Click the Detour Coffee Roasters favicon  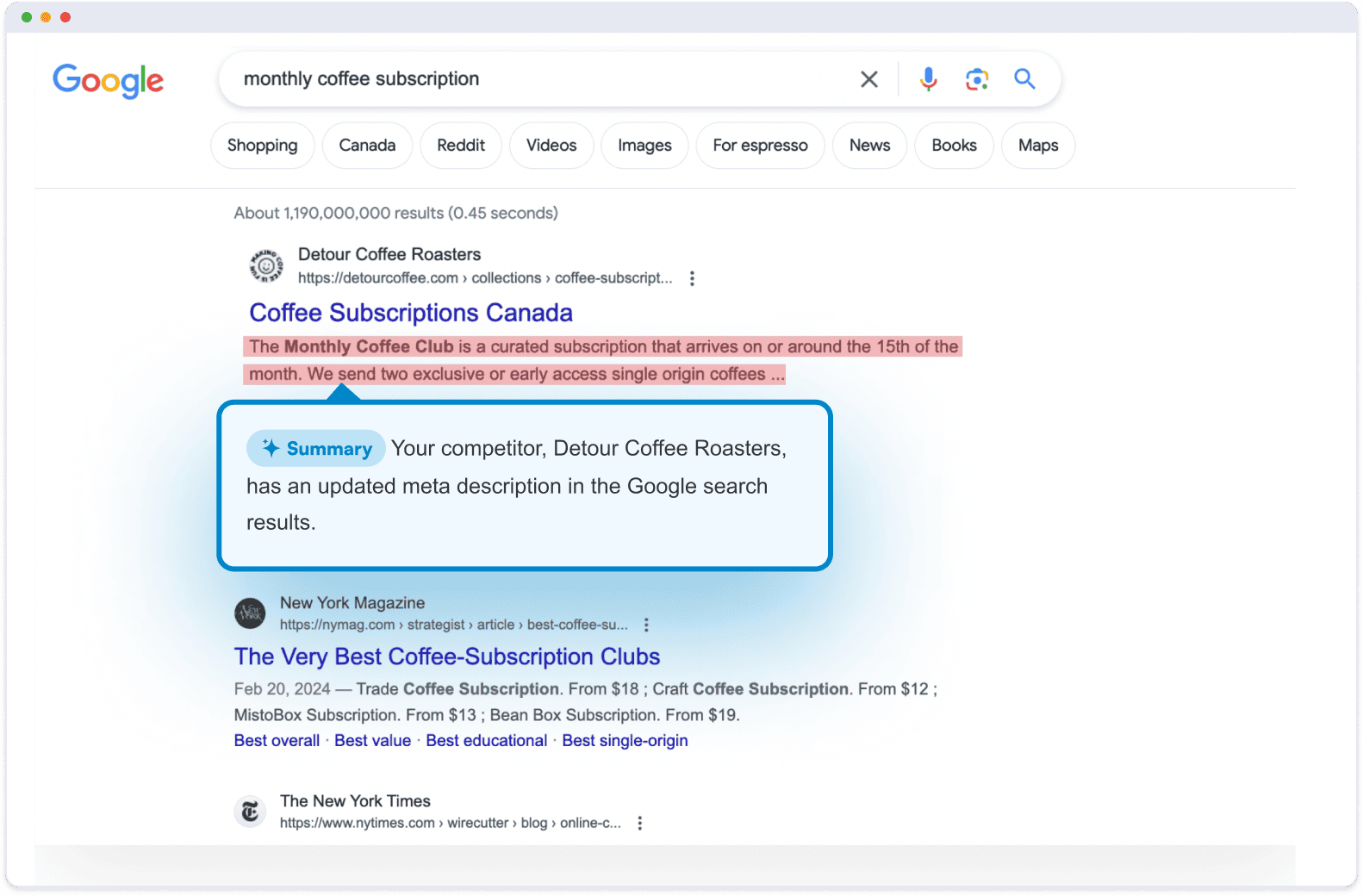266,266
